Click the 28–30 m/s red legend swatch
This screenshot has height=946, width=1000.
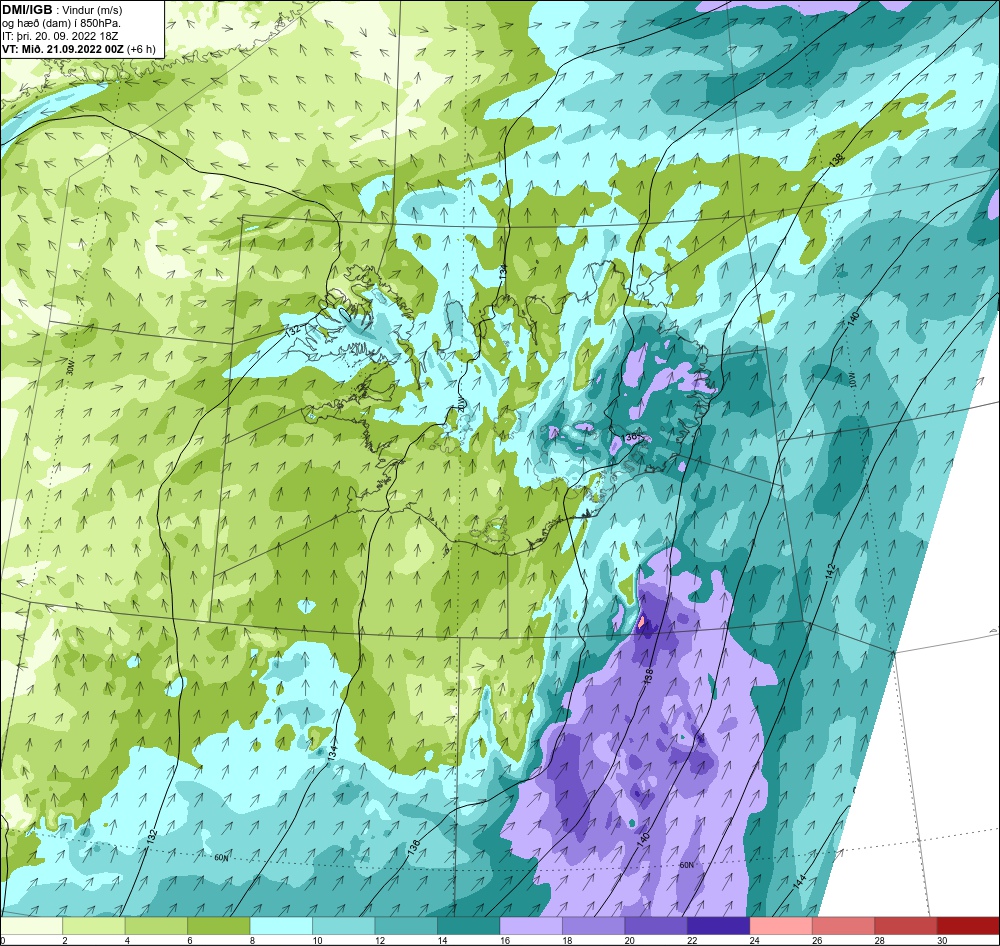pos(906,925)
